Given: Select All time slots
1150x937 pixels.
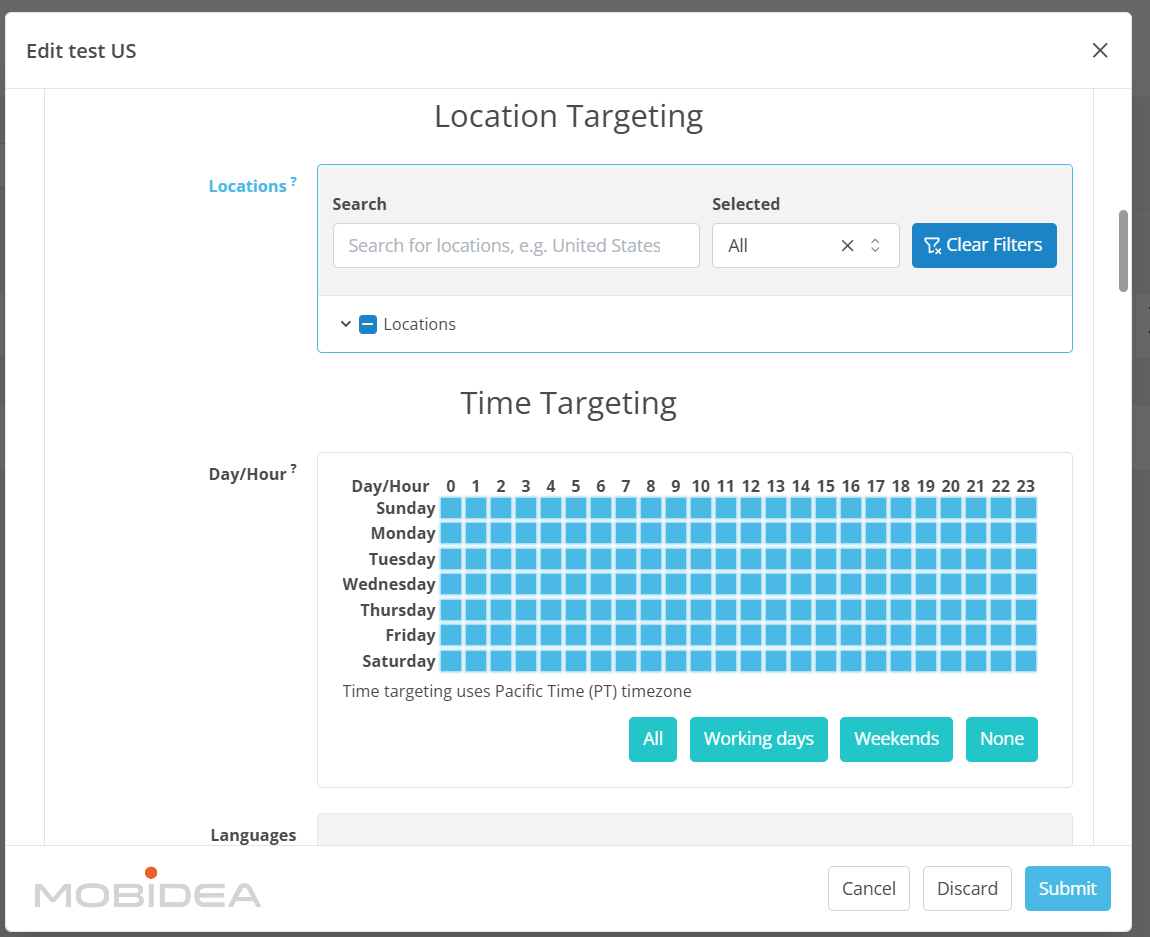Looking at the screenshot, I should 652,739.
